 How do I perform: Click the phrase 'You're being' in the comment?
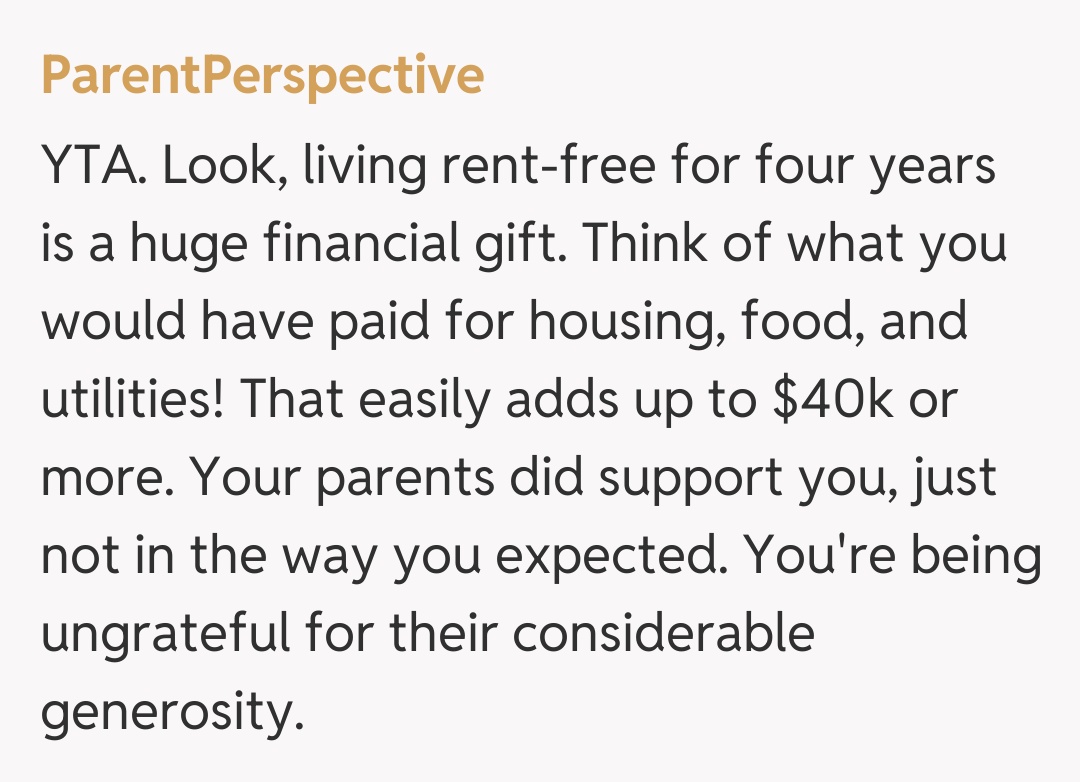[894, 557]
